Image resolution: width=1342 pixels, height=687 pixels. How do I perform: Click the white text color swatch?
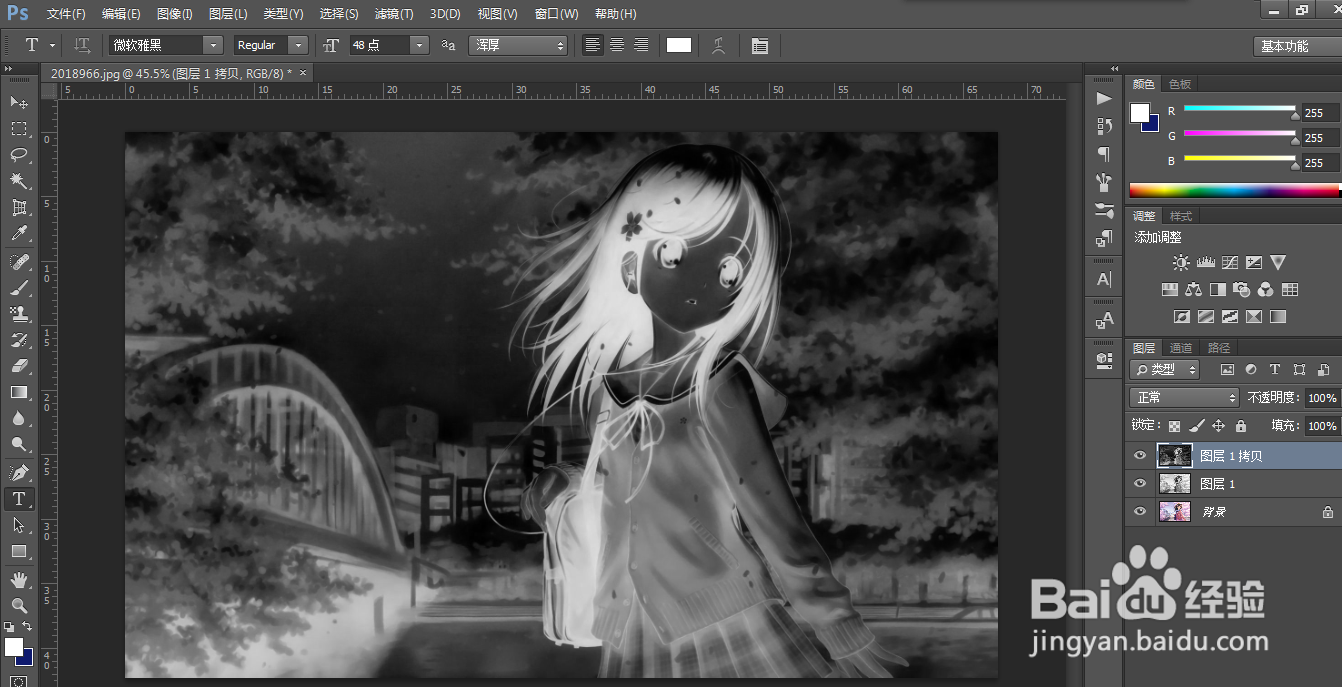pyautogui.click(x=679, y=45)
